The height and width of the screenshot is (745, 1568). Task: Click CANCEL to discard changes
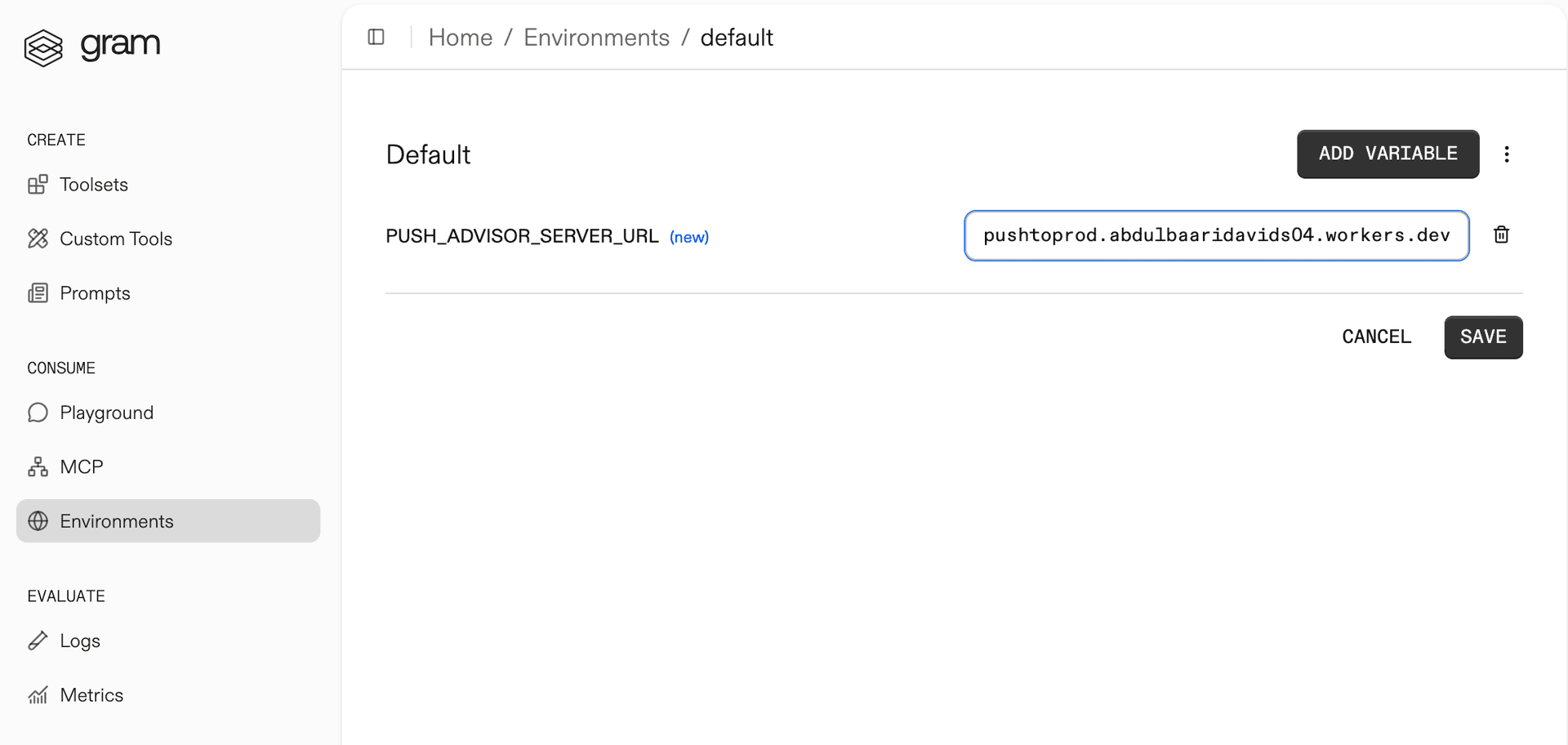coord(1376,337)
